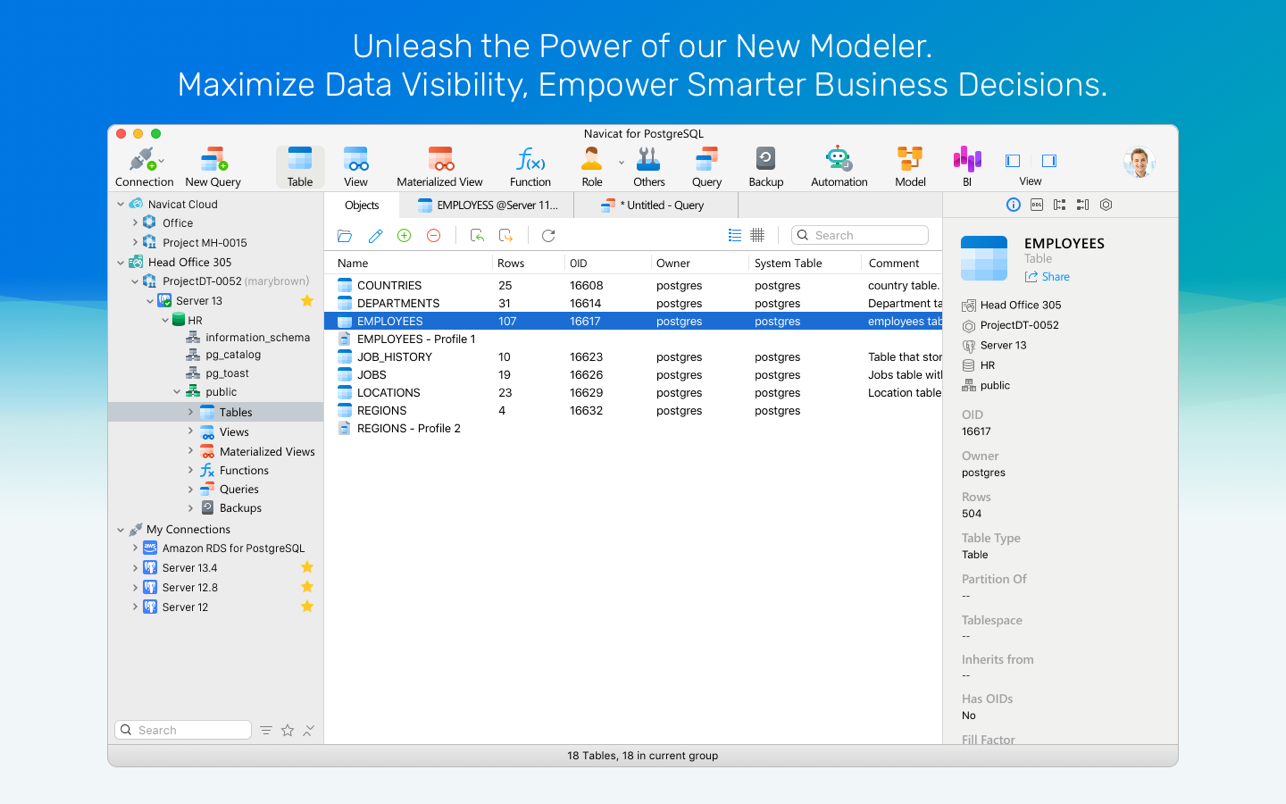Open the Role toolbar icon
Image resolution: width=1286 pixels, height=804 pixels.
592,167
